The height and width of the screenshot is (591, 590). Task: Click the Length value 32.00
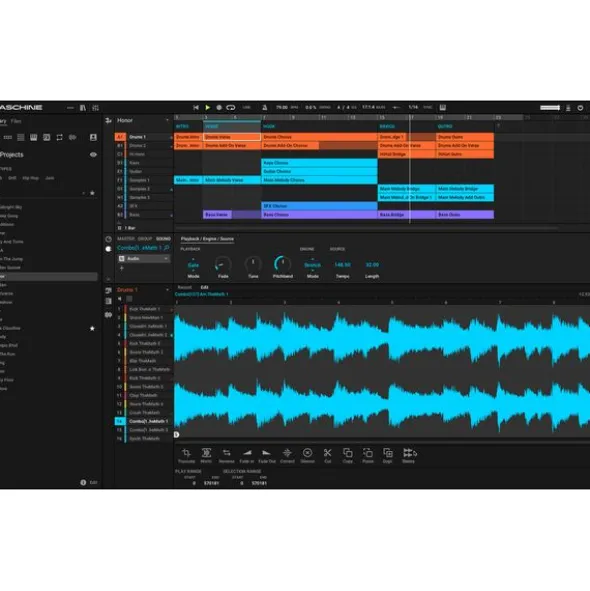pyautogui.click(x=372, y=265)
